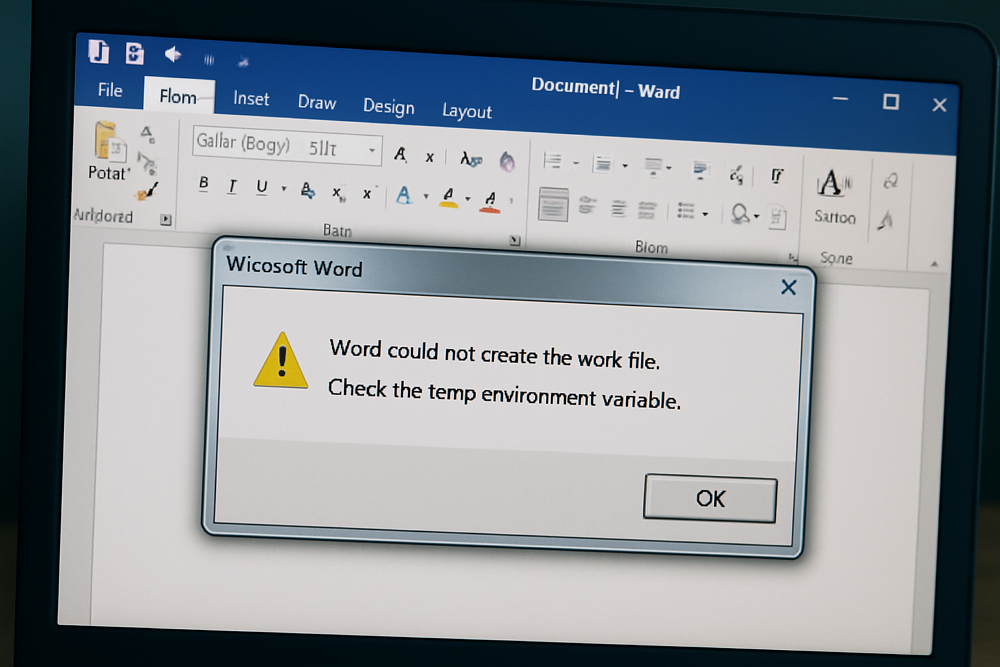Click the line spacing icon
The width and height of the screenshot is (1000, 667).
[686, 211]
